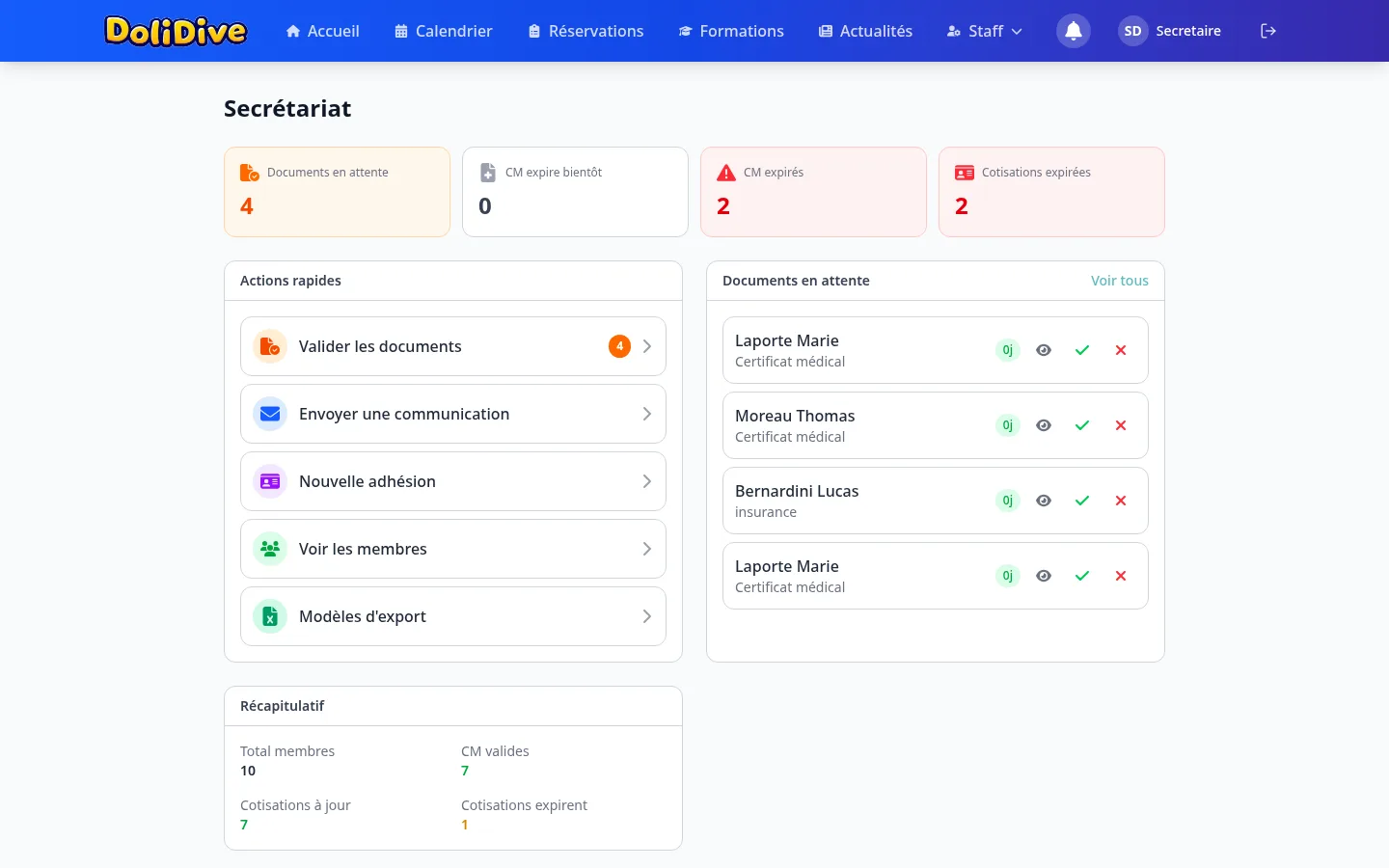This screenshot has width=1389, height=868.
Task: Click the Secrétariat page heading
Action: tap(287, 109)
